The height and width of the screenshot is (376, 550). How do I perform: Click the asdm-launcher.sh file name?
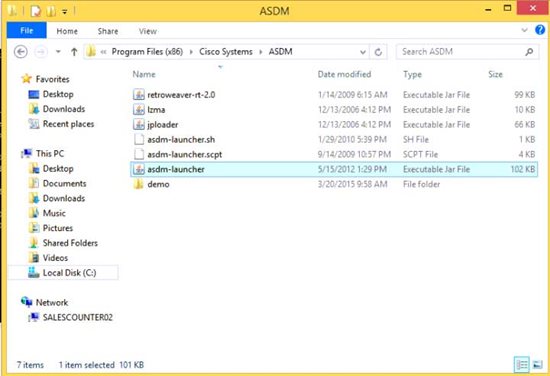pyautogui.click(x=181, y=140)
